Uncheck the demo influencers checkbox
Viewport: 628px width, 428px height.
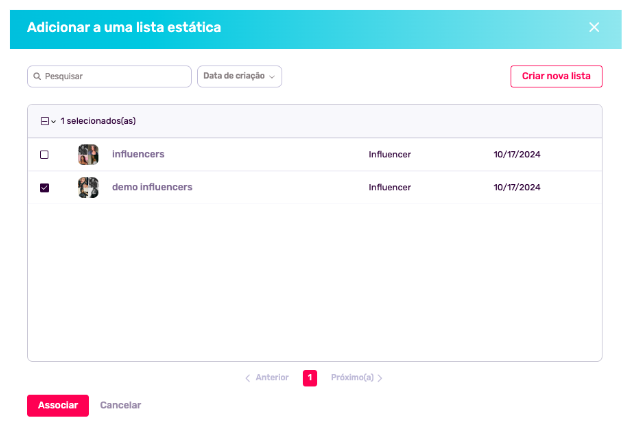tap(44, 187)
